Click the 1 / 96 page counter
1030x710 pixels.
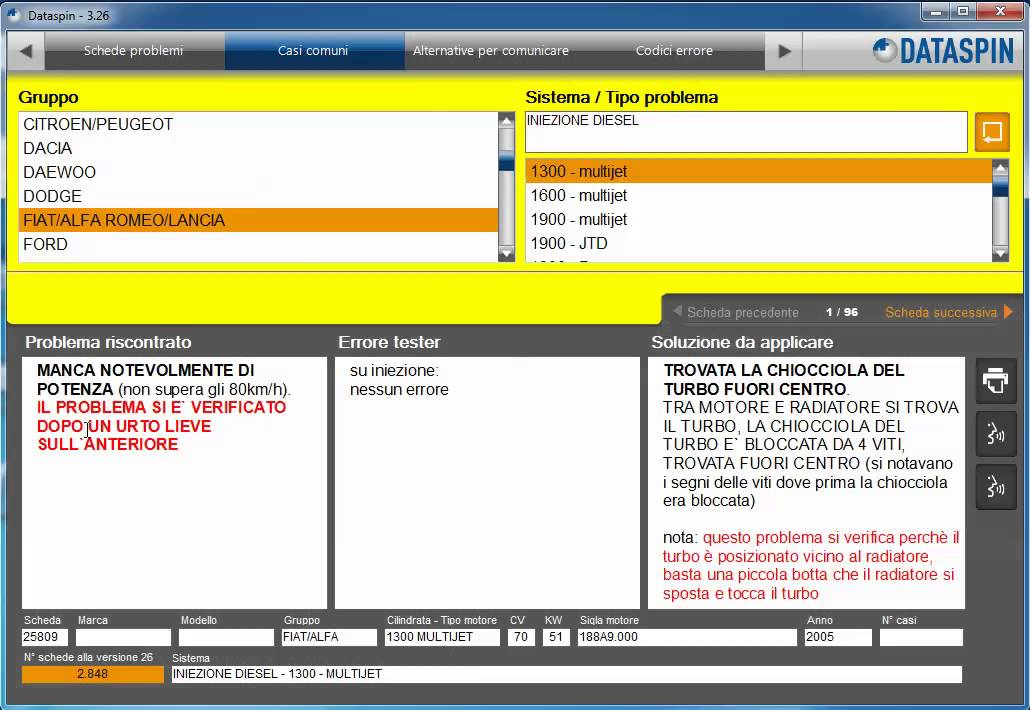click(x=841, y=312)
